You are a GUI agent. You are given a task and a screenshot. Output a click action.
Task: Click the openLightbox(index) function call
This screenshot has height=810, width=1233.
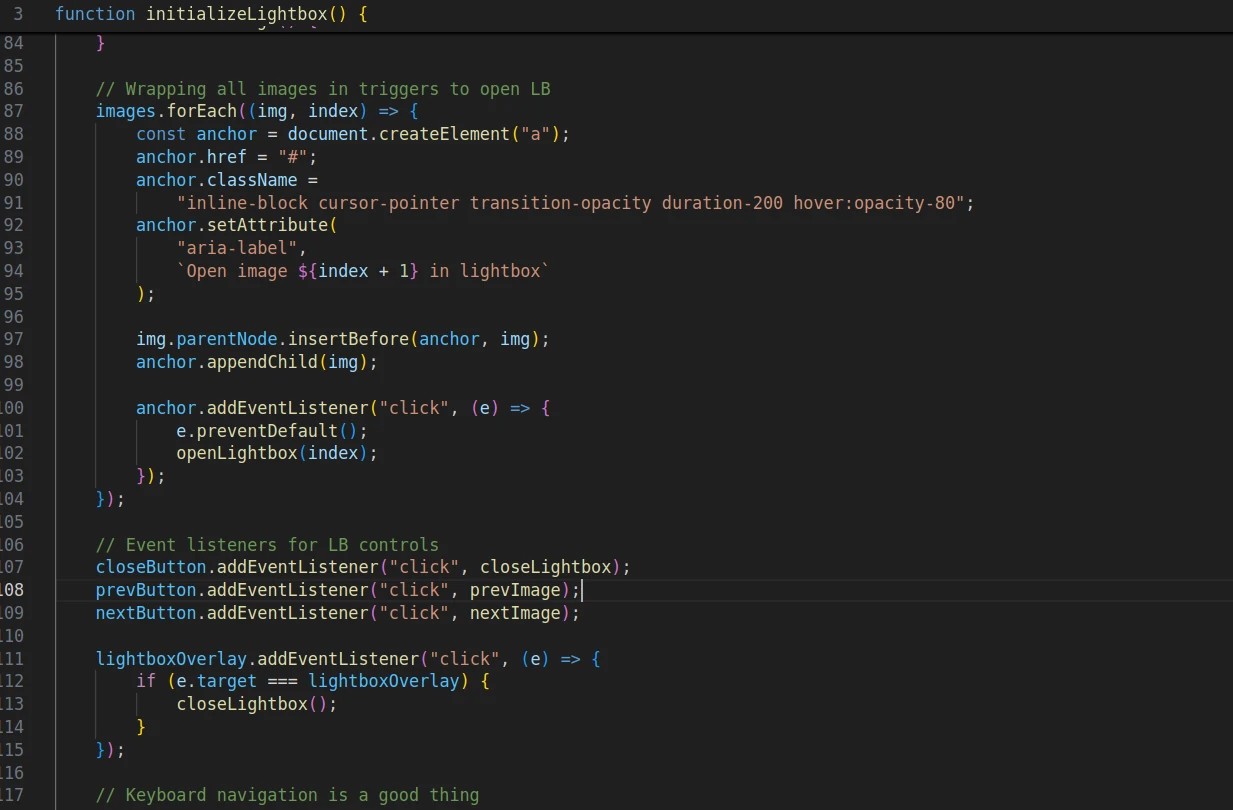277,453
